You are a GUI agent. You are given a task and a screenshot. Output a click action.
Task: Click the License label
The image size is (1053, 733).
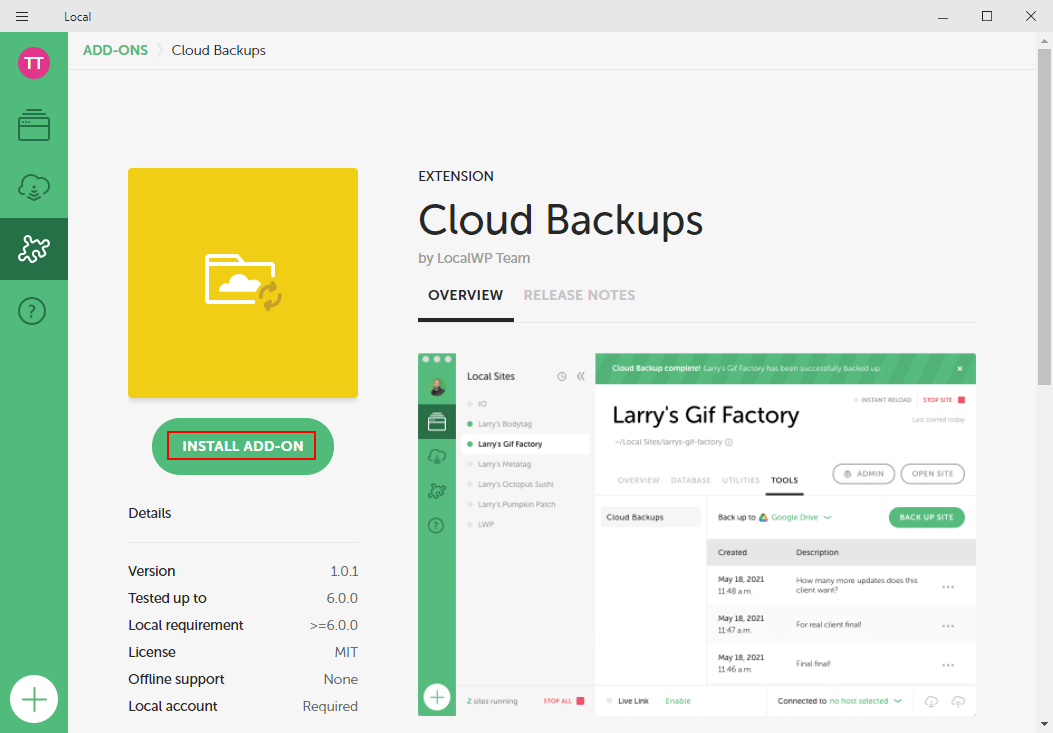click(152, 652)
